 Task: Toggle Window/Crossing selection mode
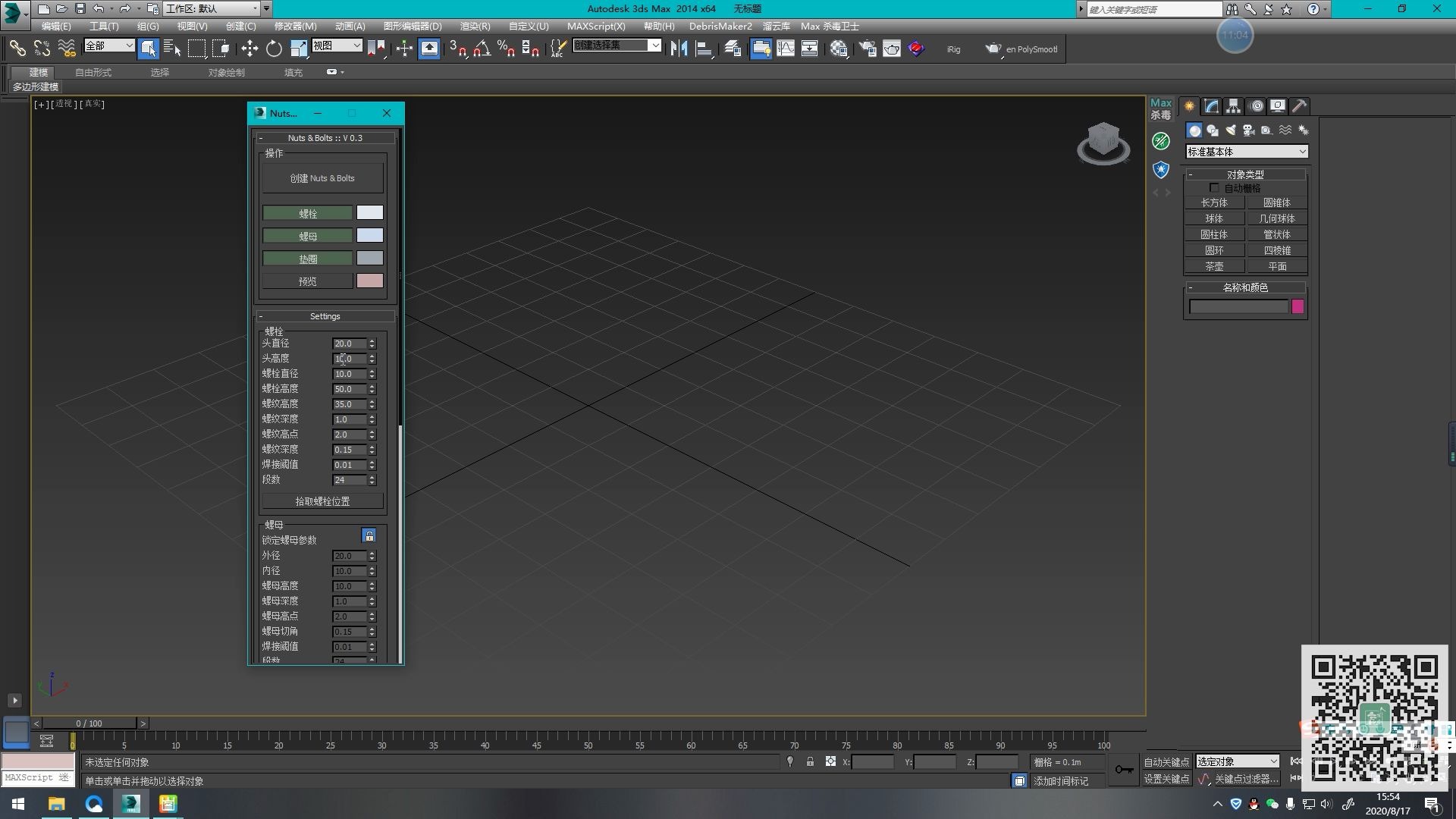click(x=221, y=49)
